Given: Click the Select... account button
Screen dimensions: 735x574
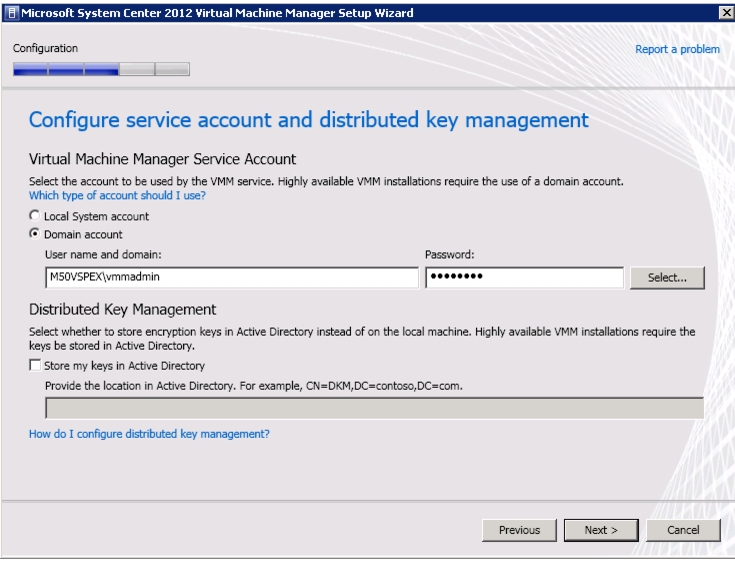Looking at the screenshot, I should coord(667,278).
